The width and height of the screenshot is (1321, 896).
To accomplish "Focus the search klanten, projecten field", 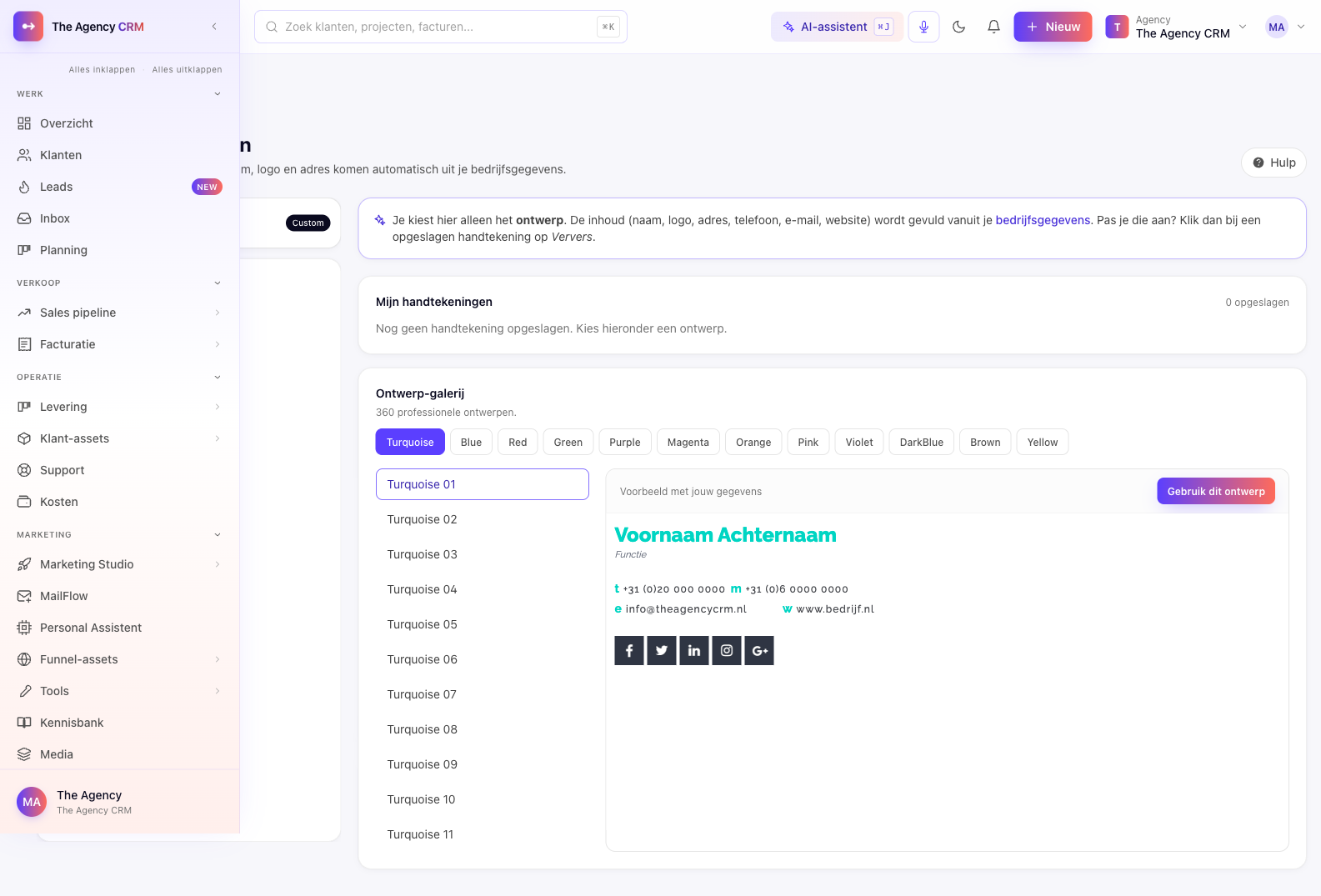I will (x=441, y=27).
